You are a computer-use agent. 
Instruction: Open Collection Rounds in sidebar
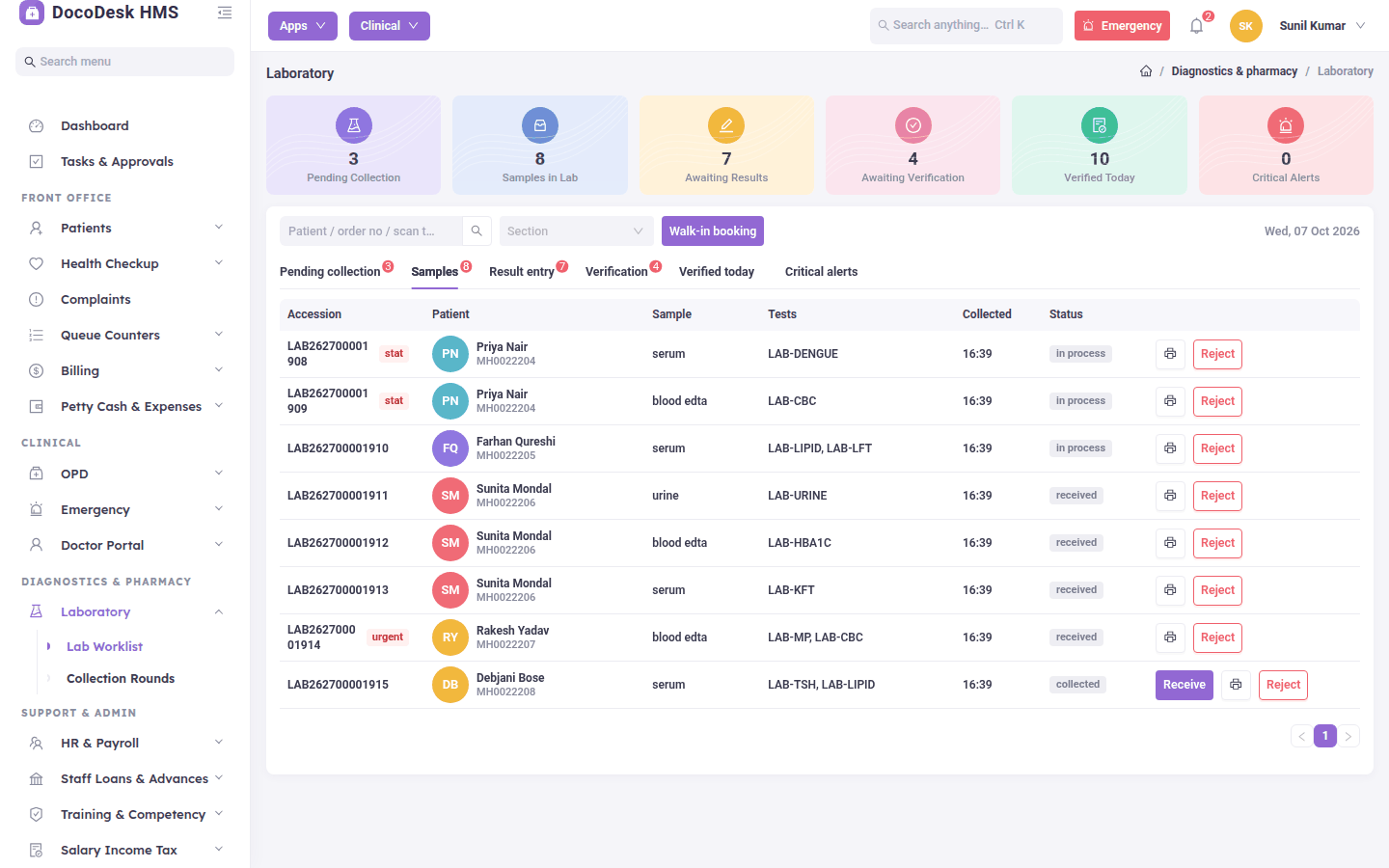point(121,679)
